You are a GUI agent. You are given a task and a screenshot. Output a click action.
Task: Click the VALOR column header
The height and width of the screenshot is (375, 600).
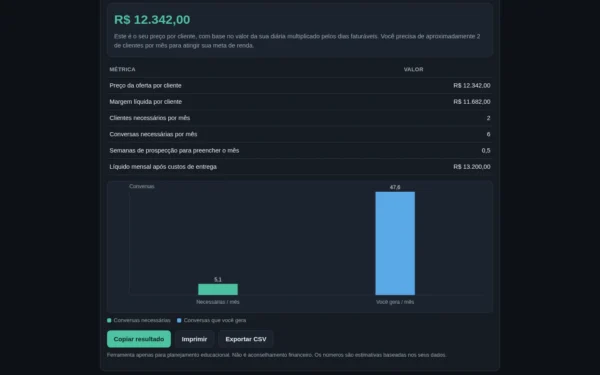[x=413, y=69]
